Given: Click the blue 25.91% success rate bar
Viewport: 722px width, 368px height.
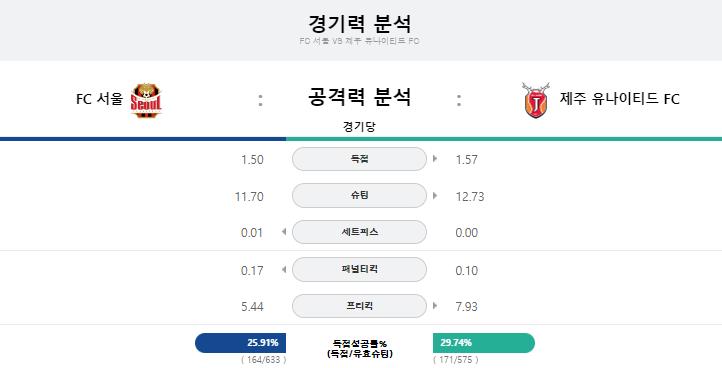Looking at the screenshot, I should (240, 343).
